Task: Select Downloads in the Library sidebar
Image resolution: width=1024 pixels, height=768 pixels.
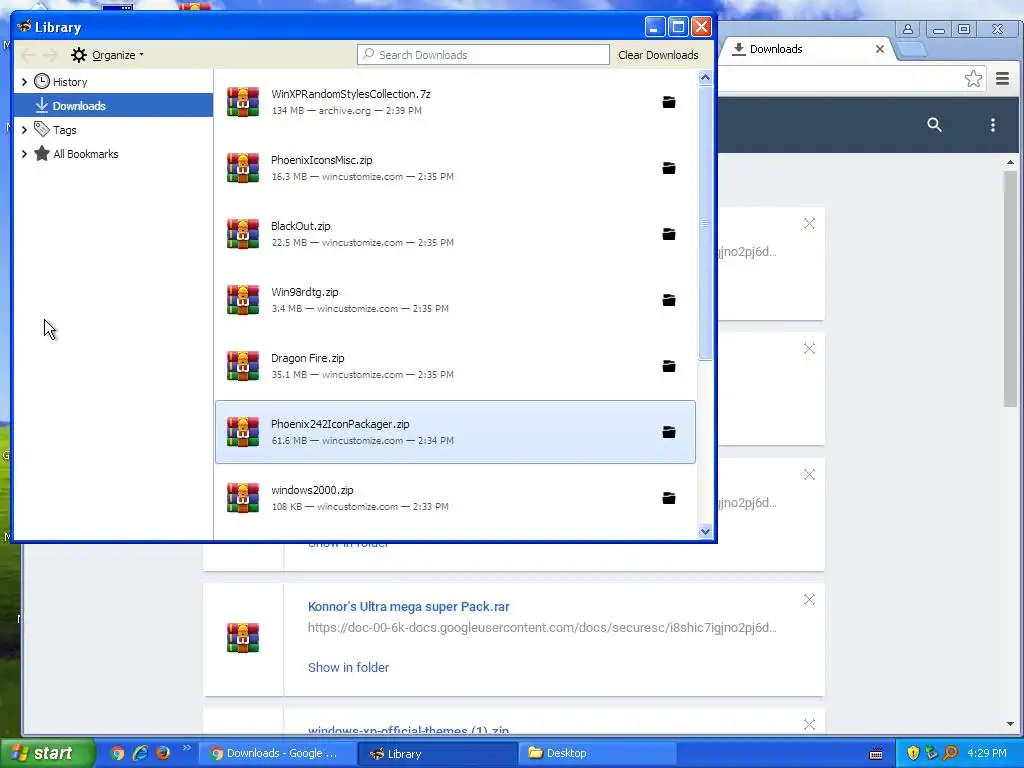Action: 113,106
